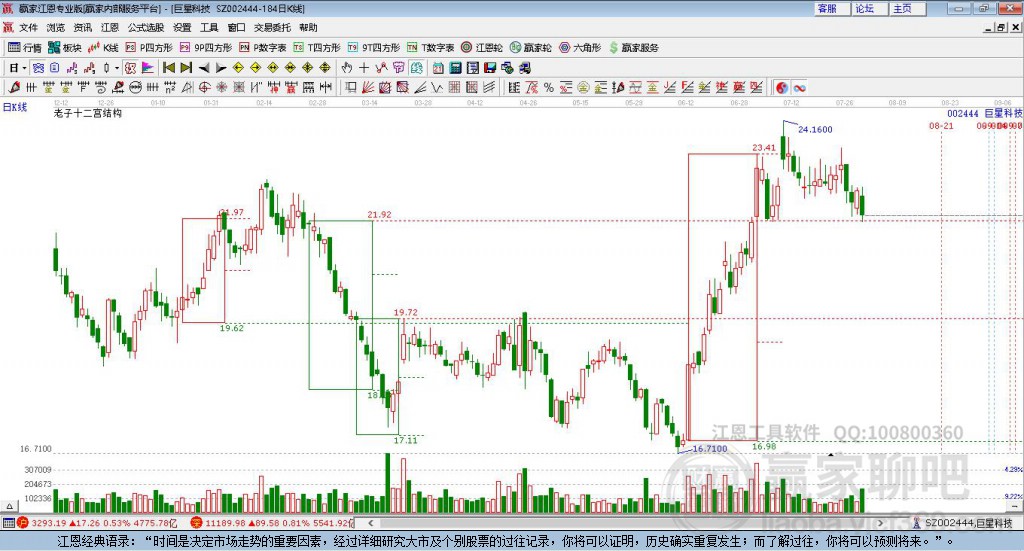Open the 设置 menu
1024x551 pixels.
coord(182,27)
